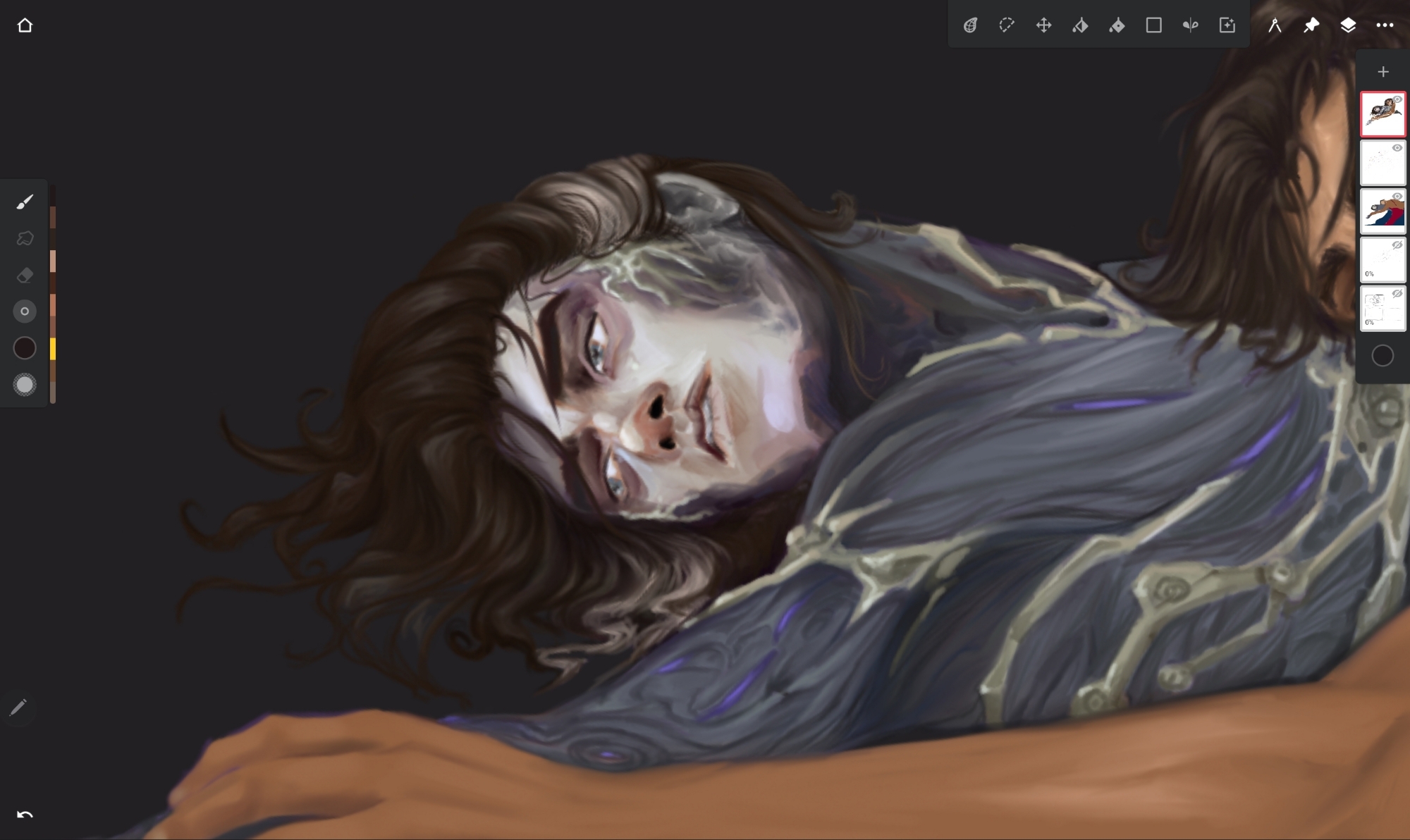
Task: Undo the last stroke
Action: tap(25, 815)
